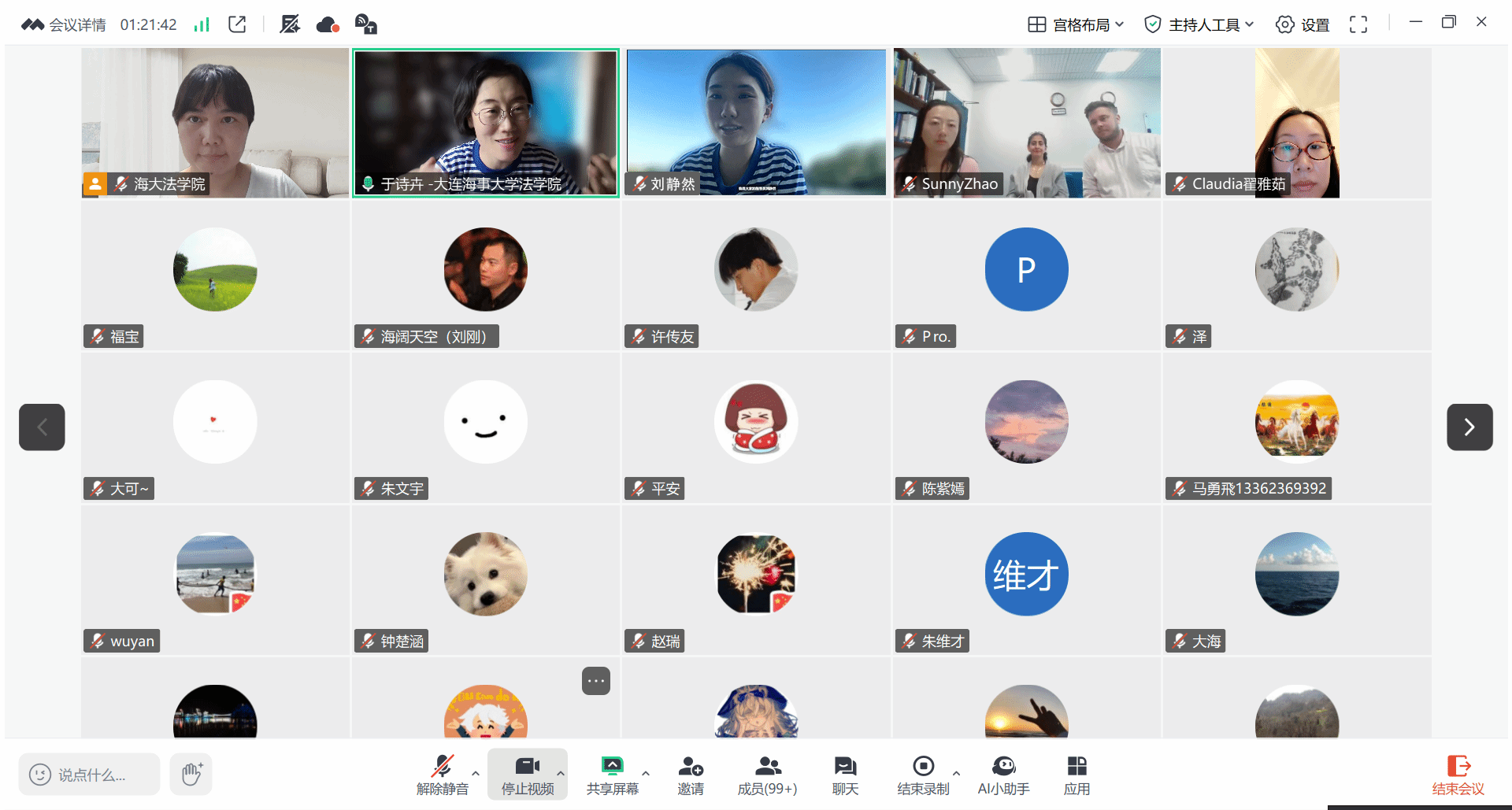Click the 'say something' input field
Viewport: 1512px width, 810px height.
pyautogui.click(x=89, y=775)
